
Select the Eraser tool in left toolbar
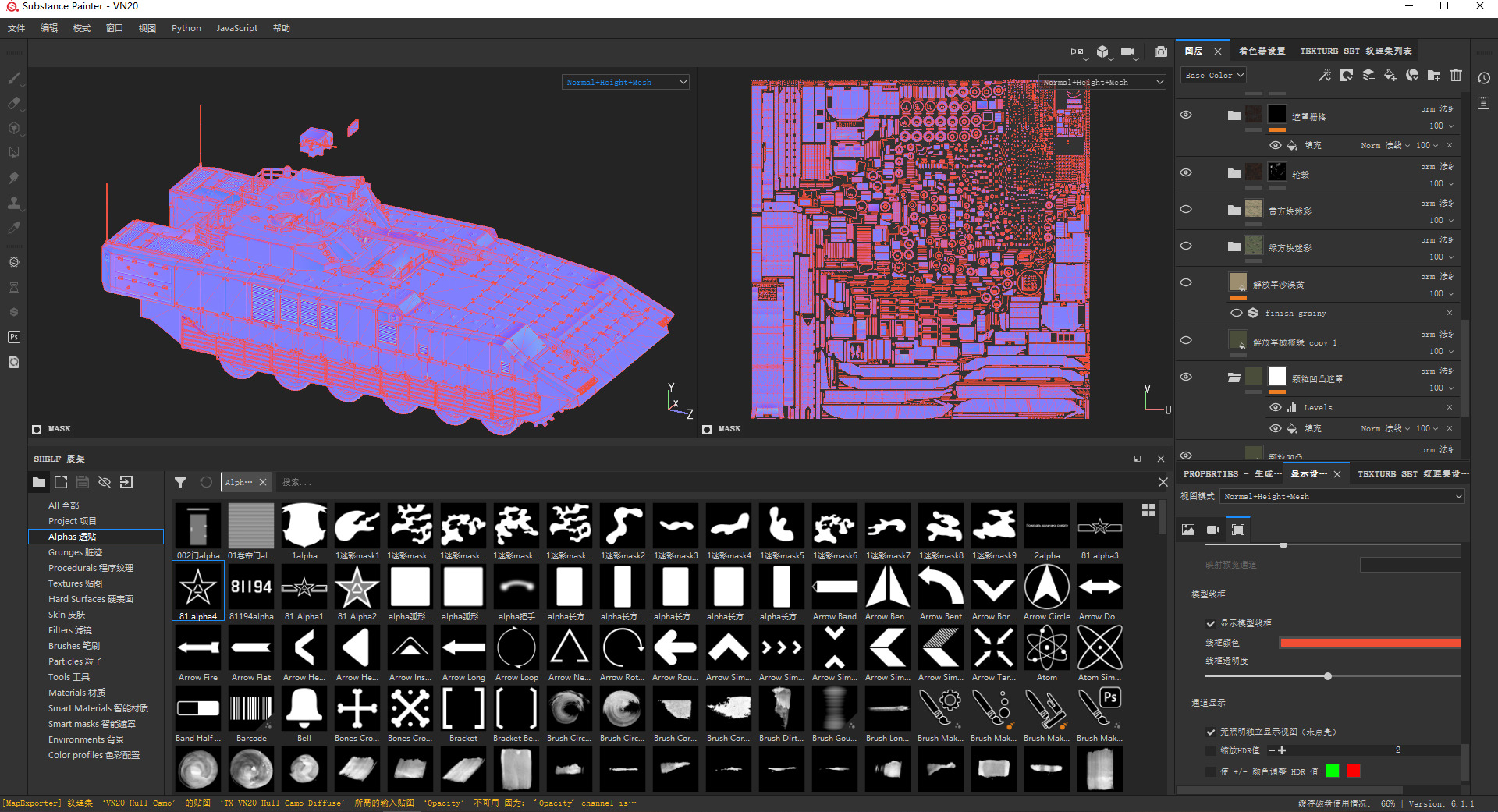tap(14, 103)
